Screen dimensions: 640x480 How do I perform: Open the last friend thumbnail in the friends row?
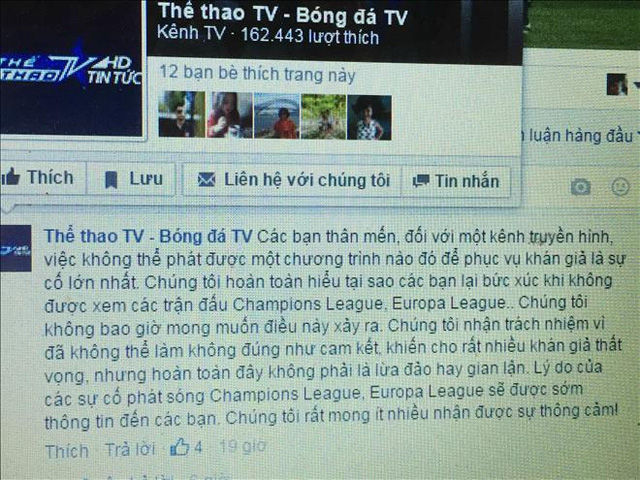tap(369, 118)
